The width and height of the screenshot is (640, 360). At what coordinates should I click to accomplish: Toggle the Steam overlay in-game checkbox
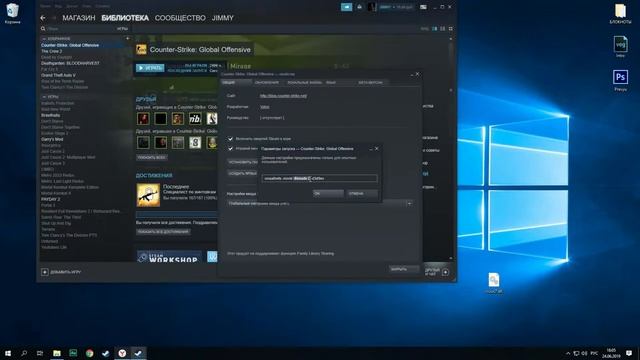pyautogui.click(x=230, y=139)
